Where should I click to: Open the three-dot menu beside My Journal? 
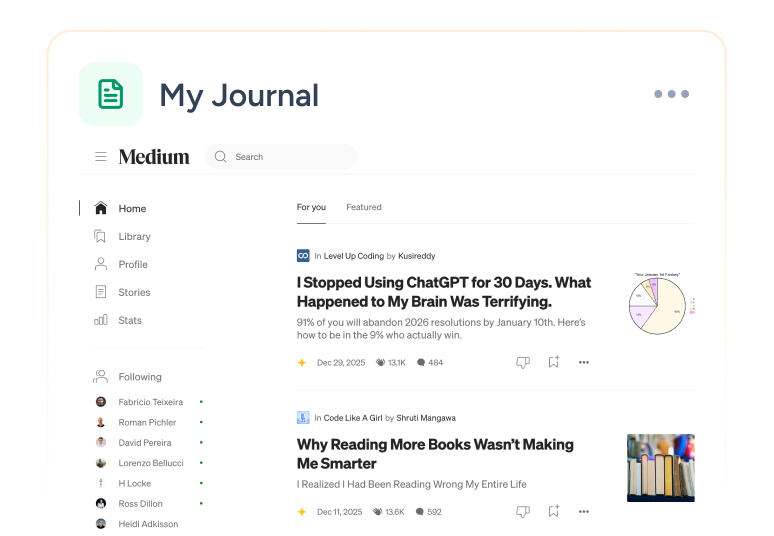click(x=671, y=94)
